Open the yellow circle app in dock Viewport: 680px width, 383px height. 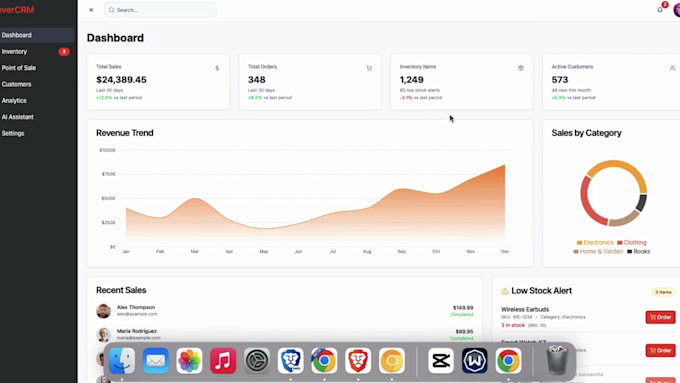pyautogui.click(x=392, y=360)
